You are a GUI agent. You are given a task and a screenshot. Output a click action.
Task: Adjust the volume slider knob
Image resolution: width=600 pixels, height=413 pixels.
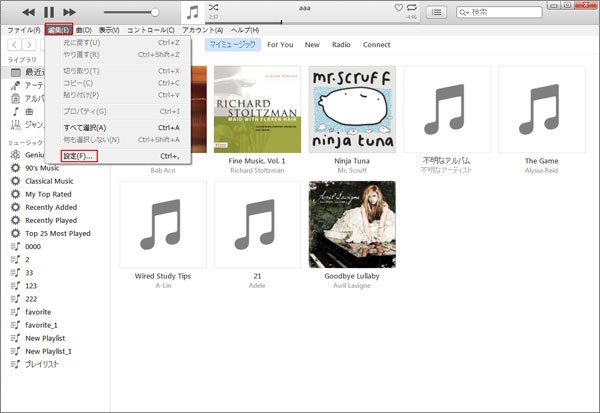click(155, 12)
